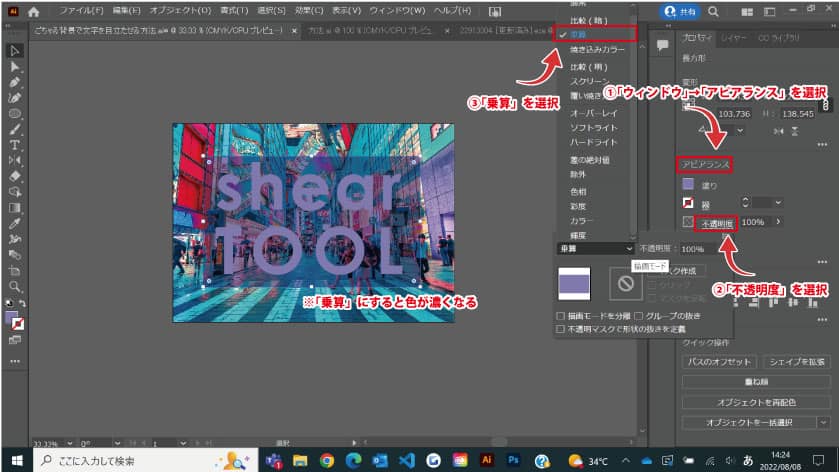
Task: Switch to レイヤー panel tab
Action: click(733, 38)
